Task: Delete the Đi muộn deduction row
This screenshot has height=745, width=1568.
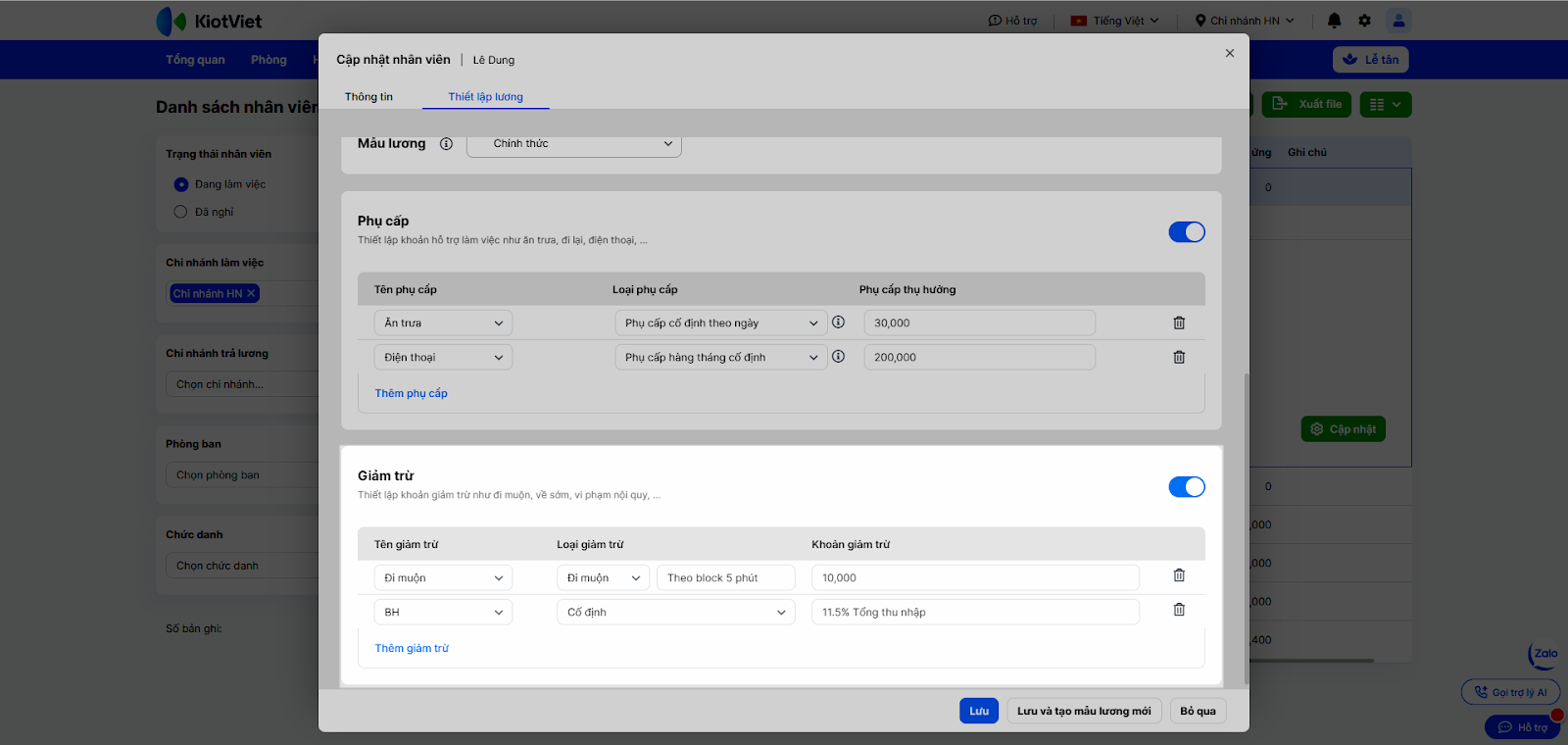Action: click(1179, 575)
